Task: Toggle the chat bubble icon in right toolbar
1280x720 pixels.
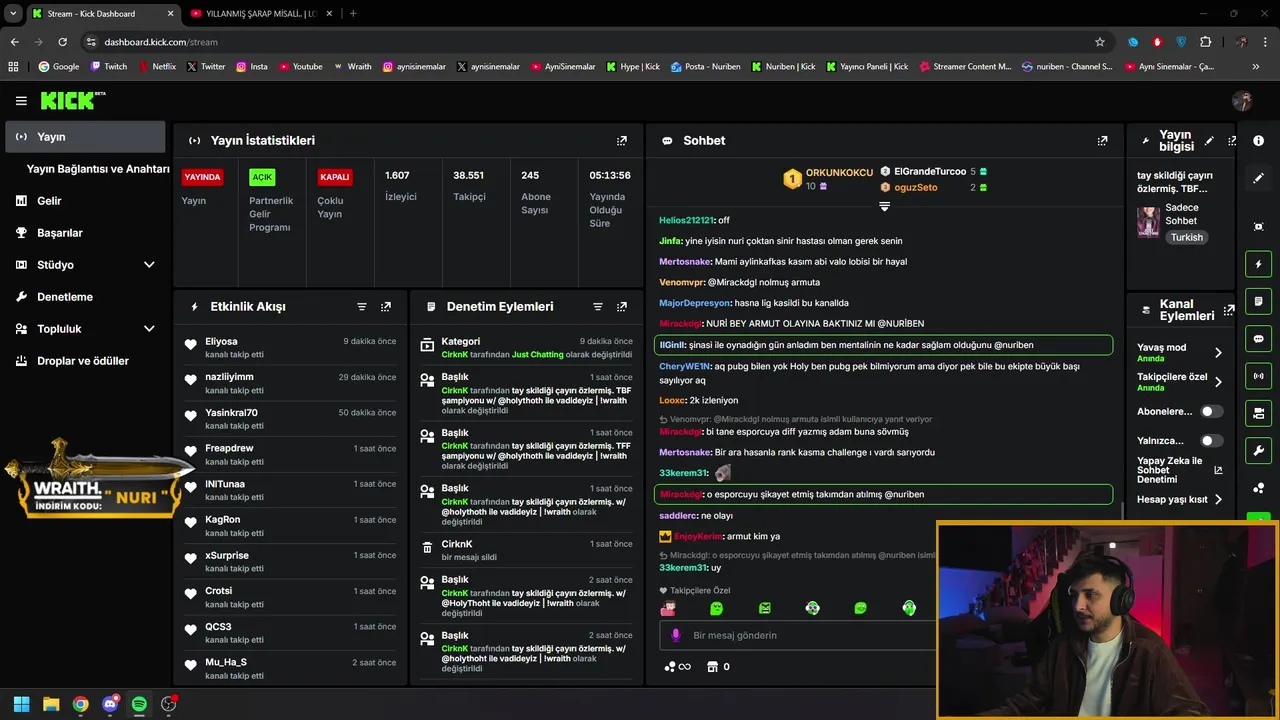Action: tap(1259, 338)
